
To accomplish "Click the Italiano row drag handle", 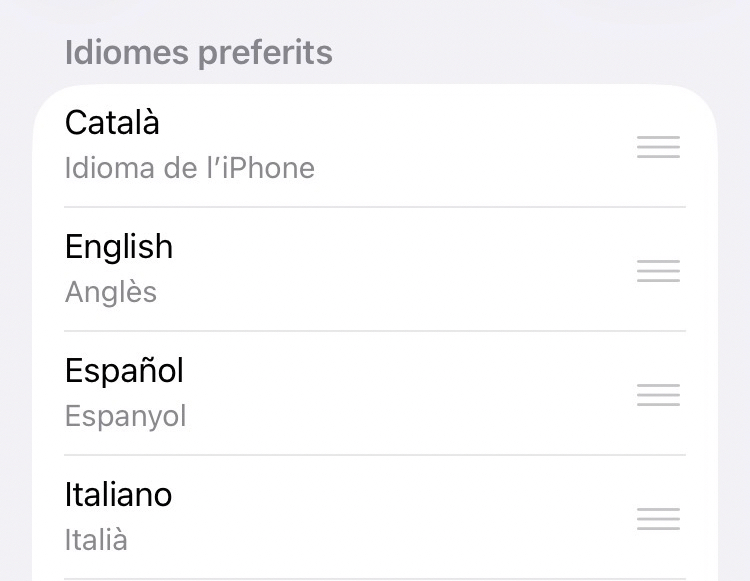I will click(x=658, y=519).
